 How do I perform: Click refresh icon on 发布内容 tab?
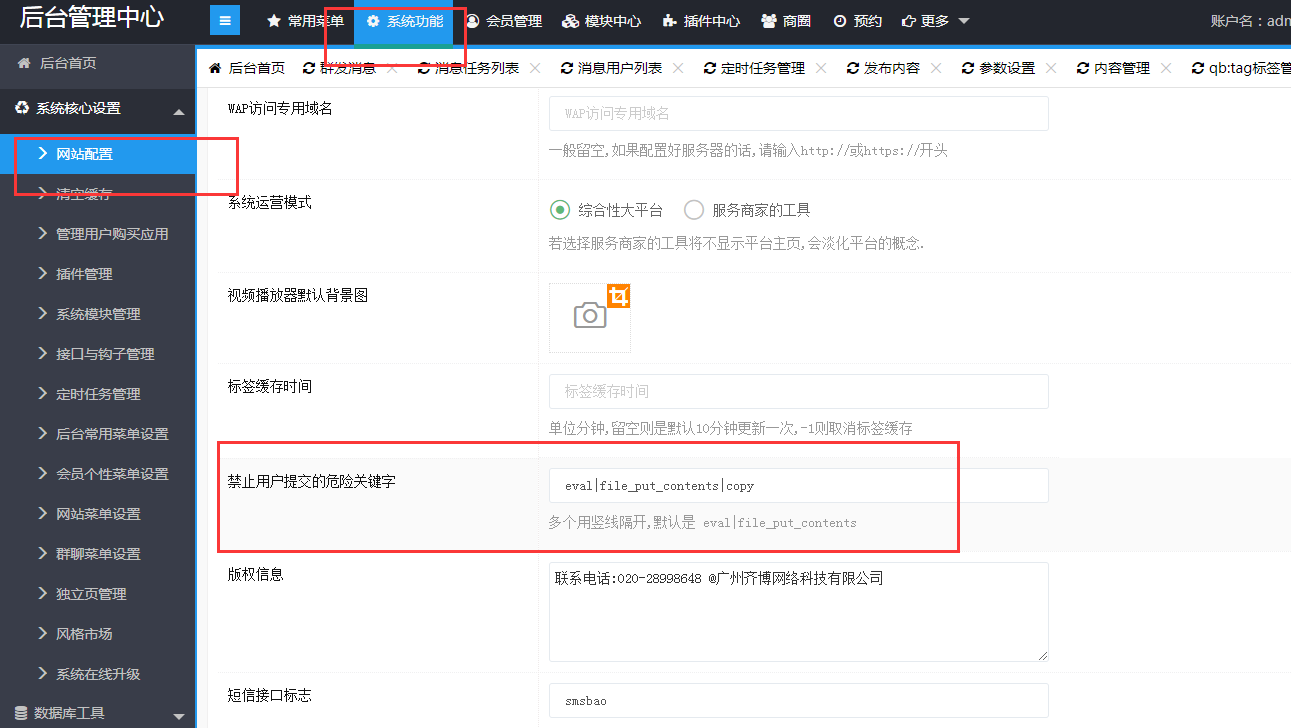pyautogui.click(x=852, y=68)
